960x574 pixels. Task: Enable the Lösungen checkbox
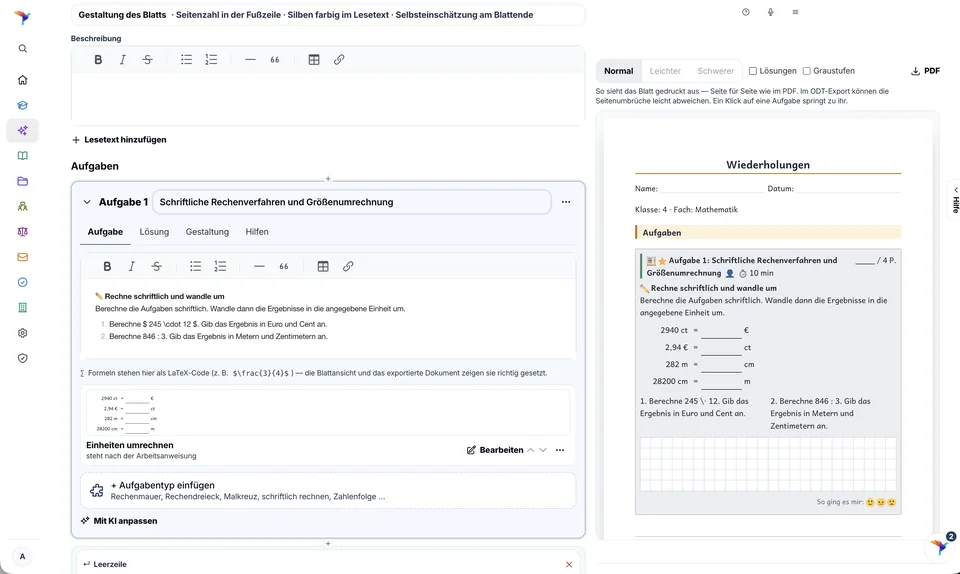[x=753, y=71]
